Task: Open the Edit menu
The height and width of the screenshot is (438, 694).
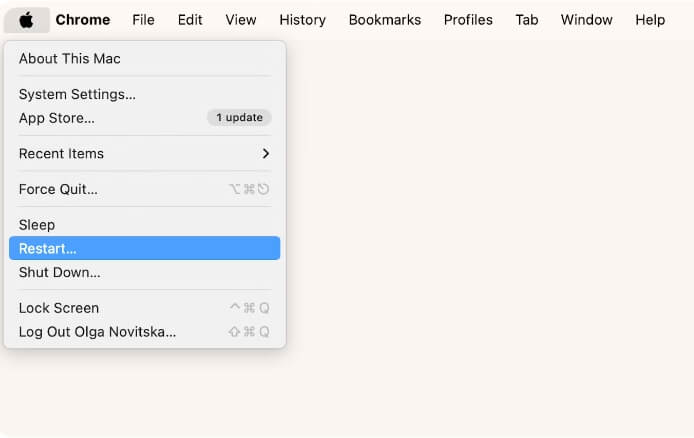Action: [x=190, y=20]
